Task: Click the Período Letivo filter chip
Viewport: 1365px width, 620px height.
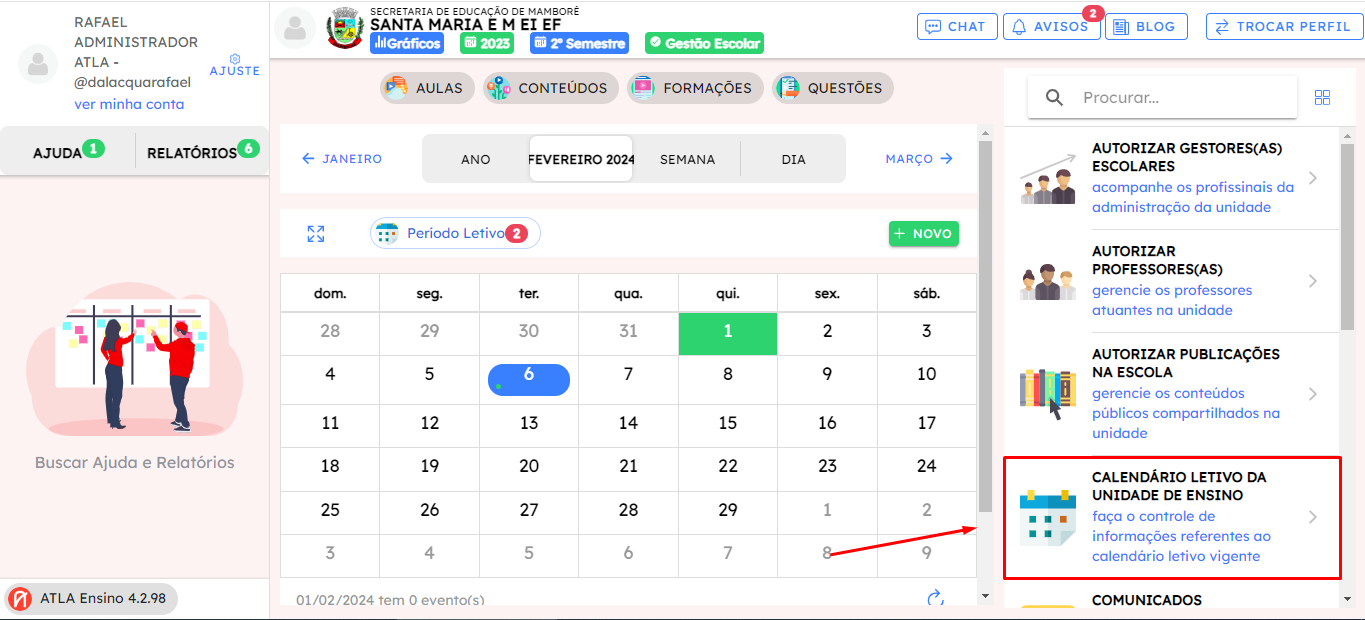Action: click(455, 234)
